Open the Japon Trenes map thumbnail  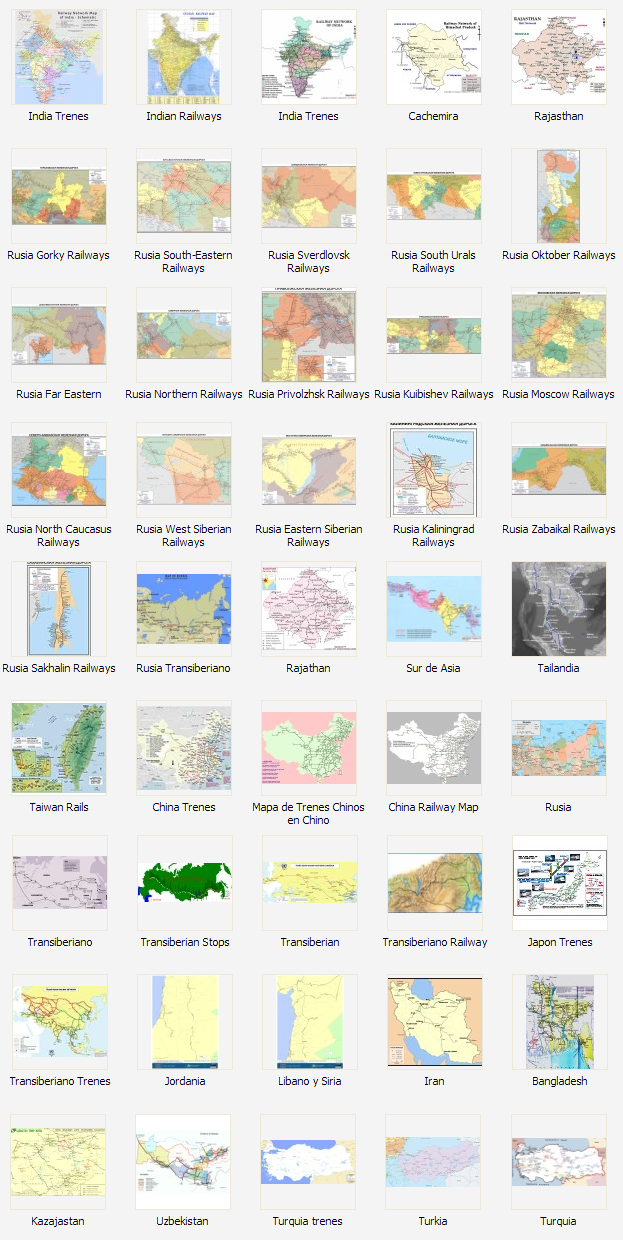pyautogui.click(x=558, y=883)
